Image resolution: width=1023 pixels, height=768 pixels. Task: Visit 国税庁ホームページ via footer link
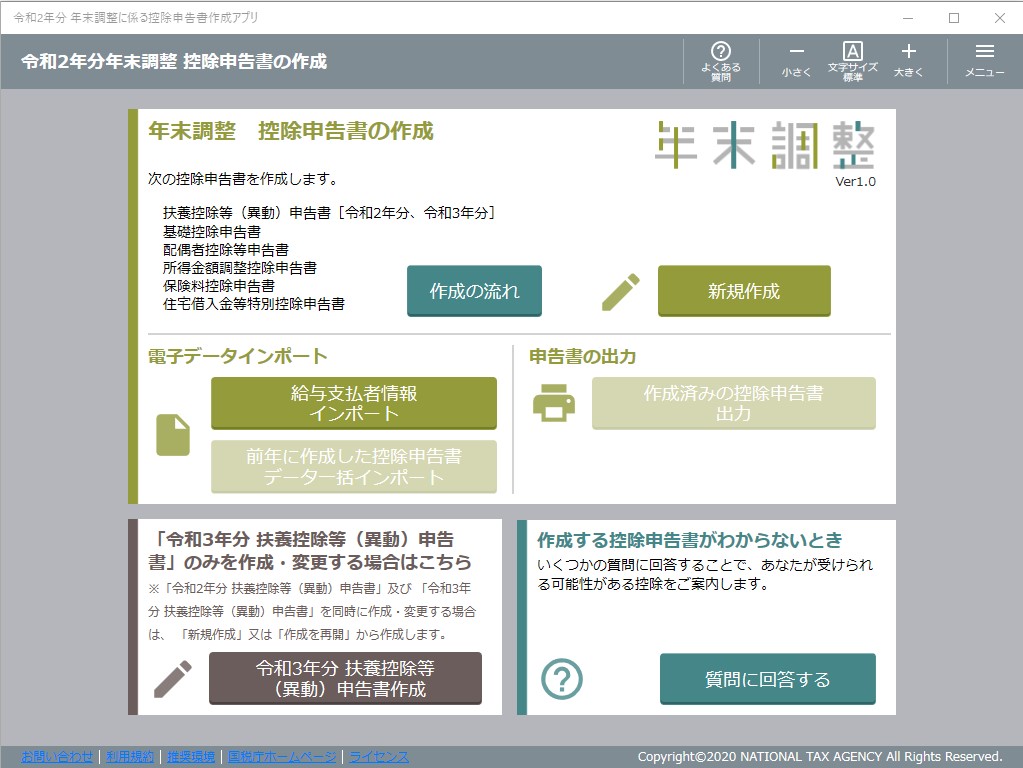[x=283, y=757]
